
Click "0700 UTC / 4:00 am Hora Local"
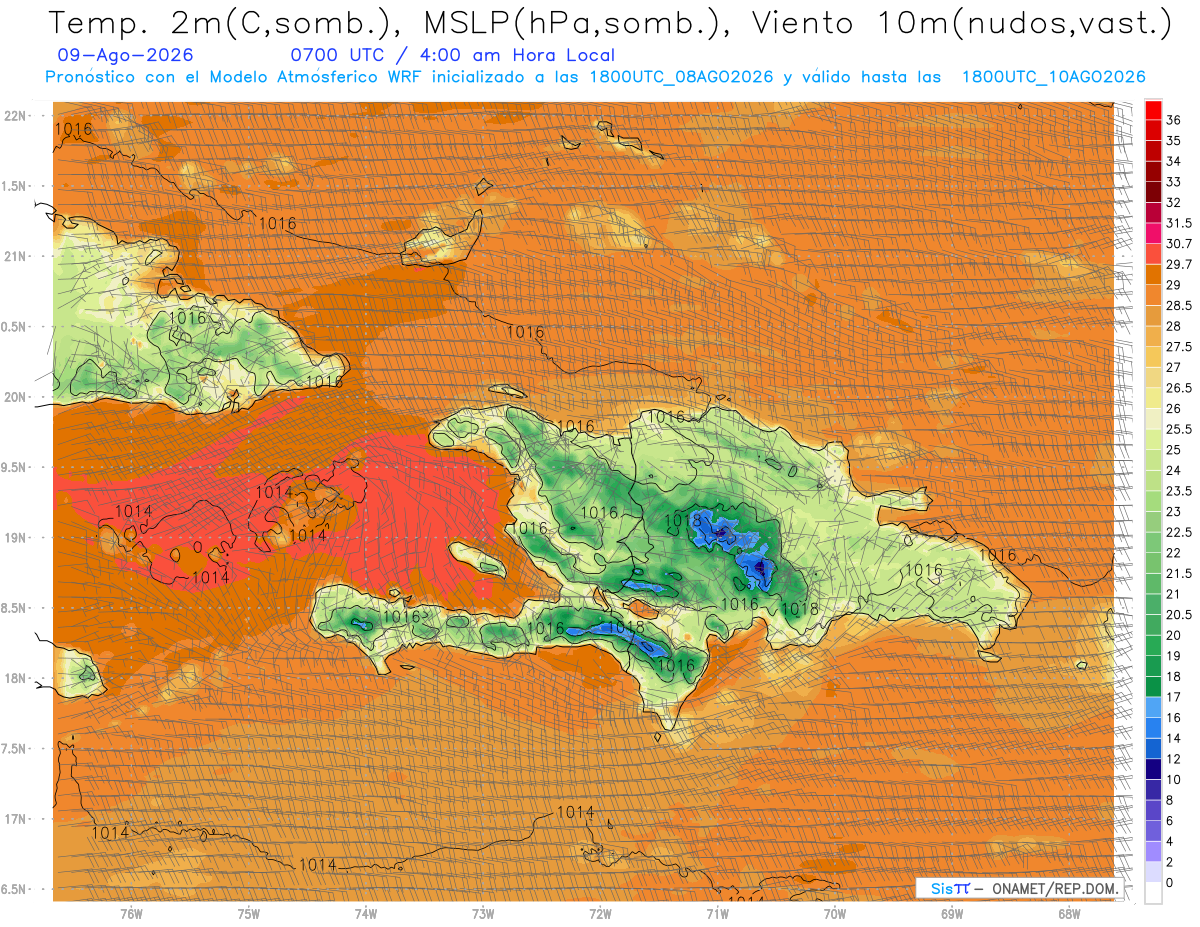coord(452,56)
